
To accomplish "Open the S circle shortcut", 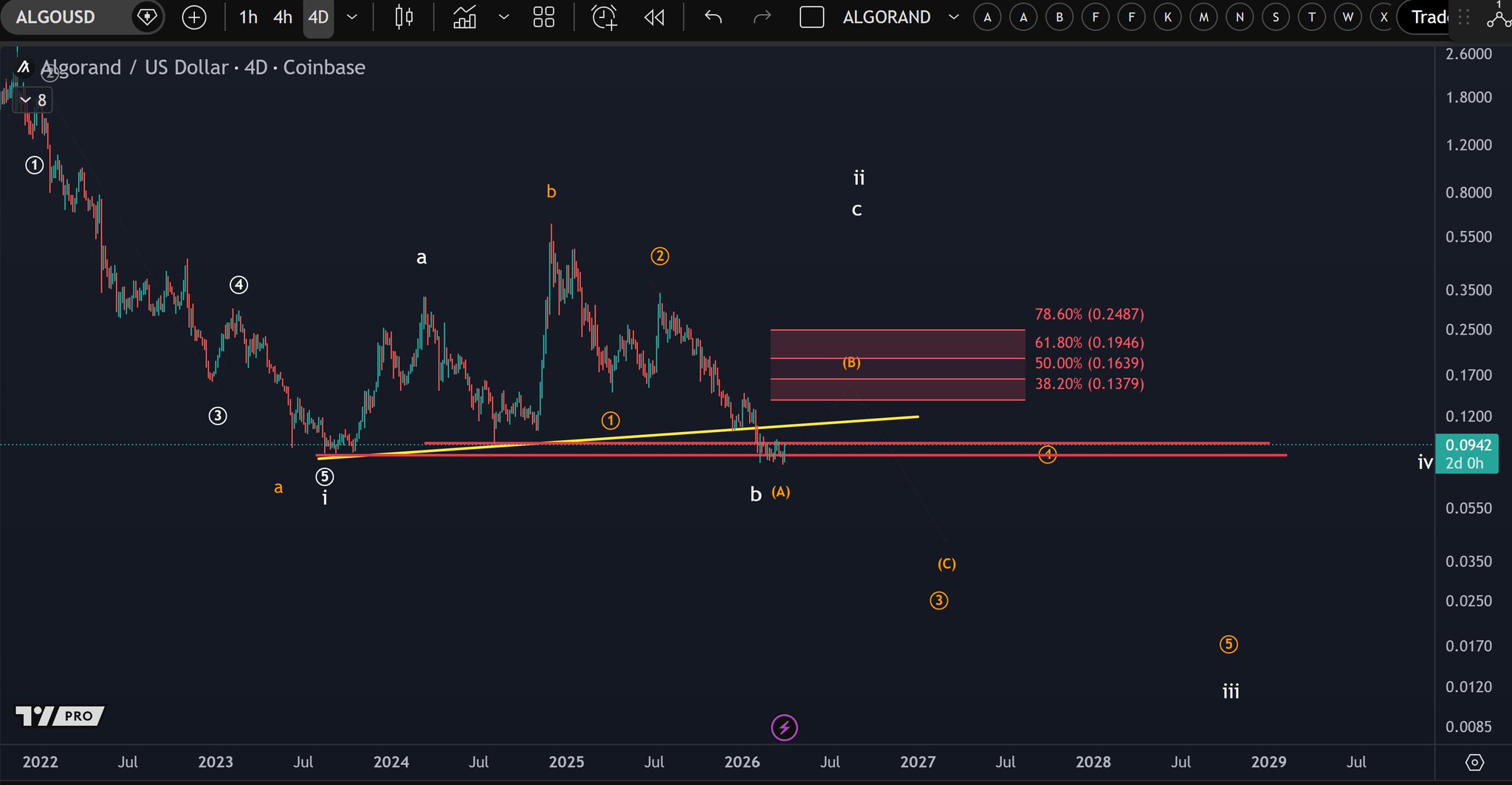I will (x=1276, y=17).
